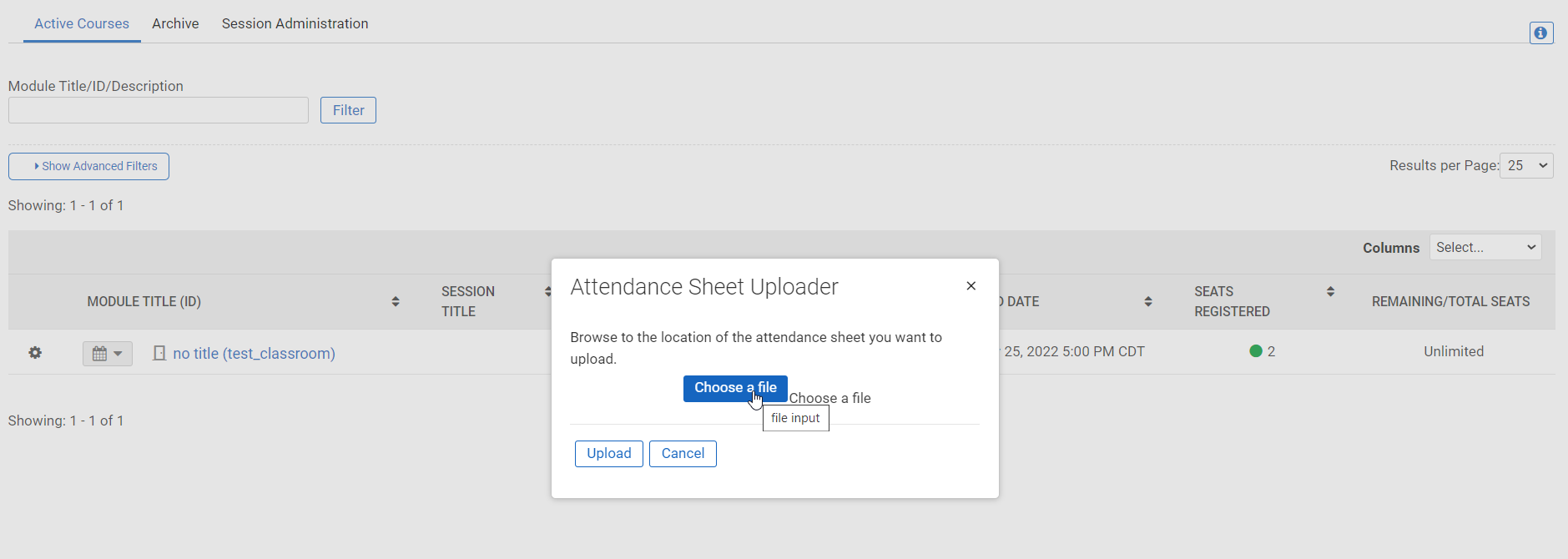Click the document icon beside no title
1568x559 pixels.
click(159, 354)
